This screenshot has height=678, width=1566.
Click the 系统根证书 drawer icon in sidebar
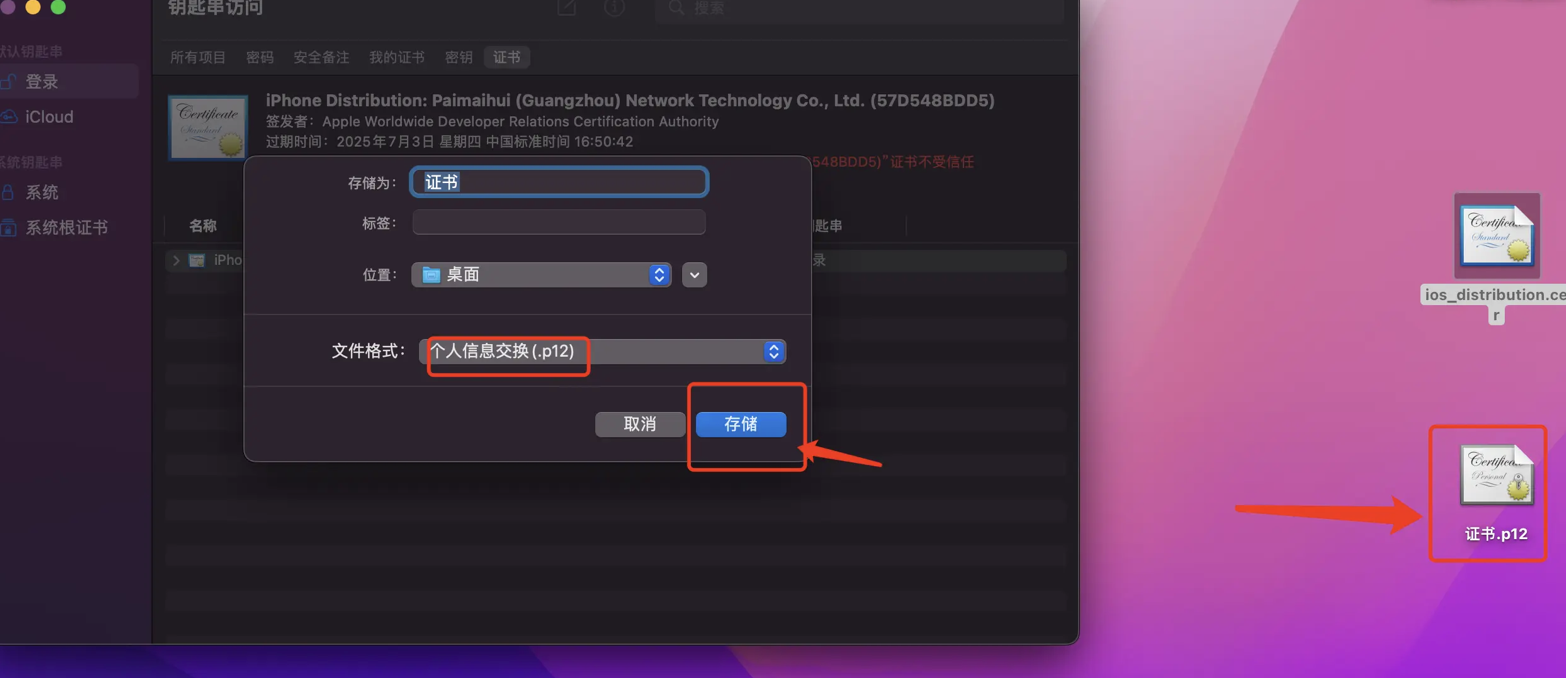coord(8,228)
